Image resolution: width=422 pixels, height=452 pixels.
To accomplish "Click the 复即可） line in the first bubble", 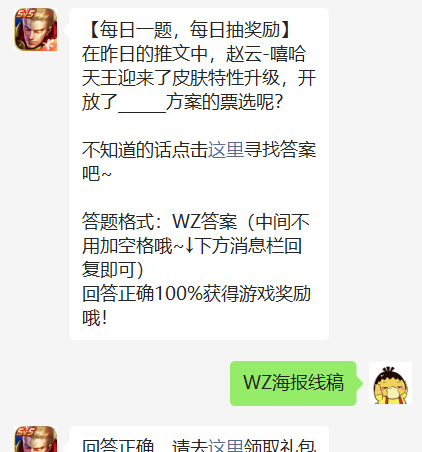I will [x=113, y=270].
